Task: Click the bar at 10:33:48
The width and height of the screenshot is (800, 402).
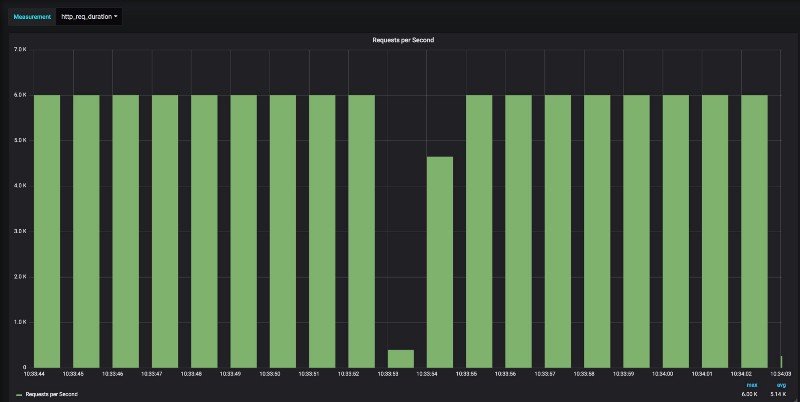Action: click(x=204, y=231)
